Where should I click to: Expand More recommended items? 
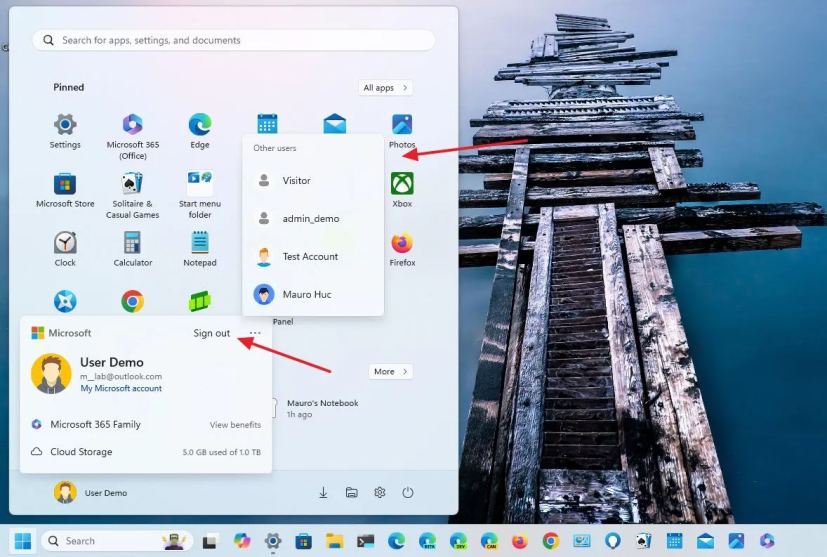pyautogui.click(x=391, y=371)
